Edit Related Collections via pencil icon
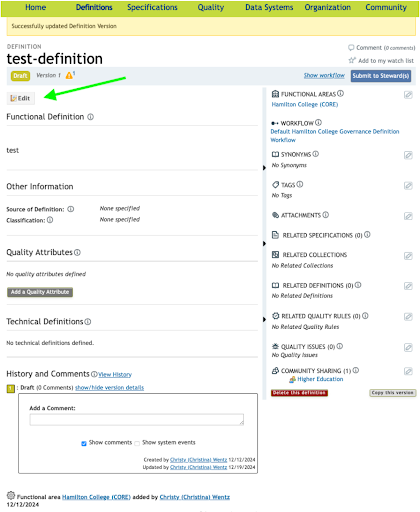This screenshot has height=512, width=420. pos(408,256)
